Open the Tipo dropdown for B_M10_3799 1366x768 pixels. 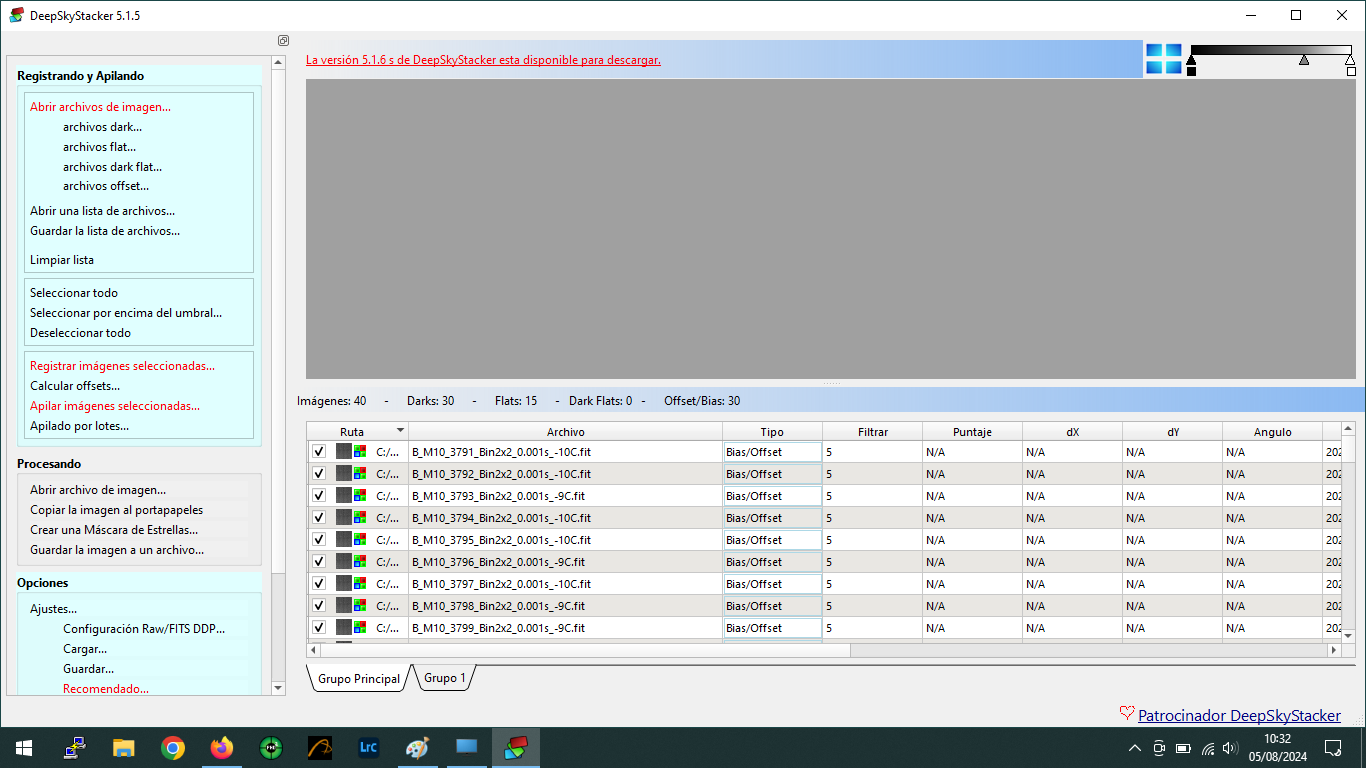(772, 628)
